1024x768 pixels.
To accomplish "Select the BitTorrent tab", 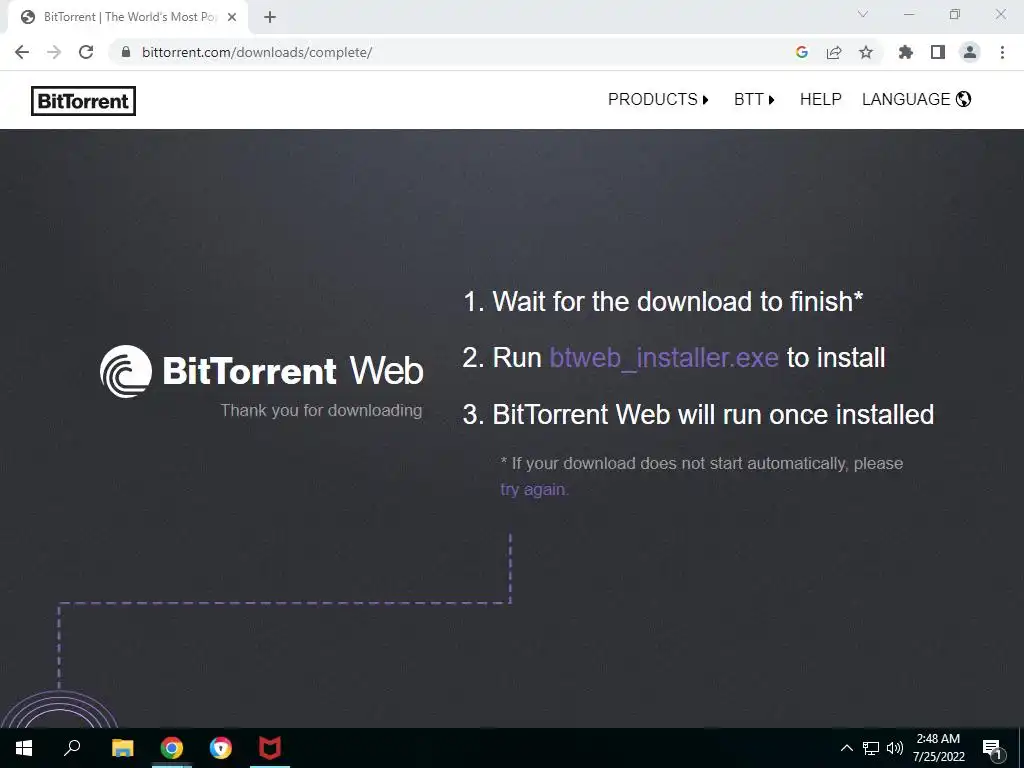I will click(x=128, y=17).
